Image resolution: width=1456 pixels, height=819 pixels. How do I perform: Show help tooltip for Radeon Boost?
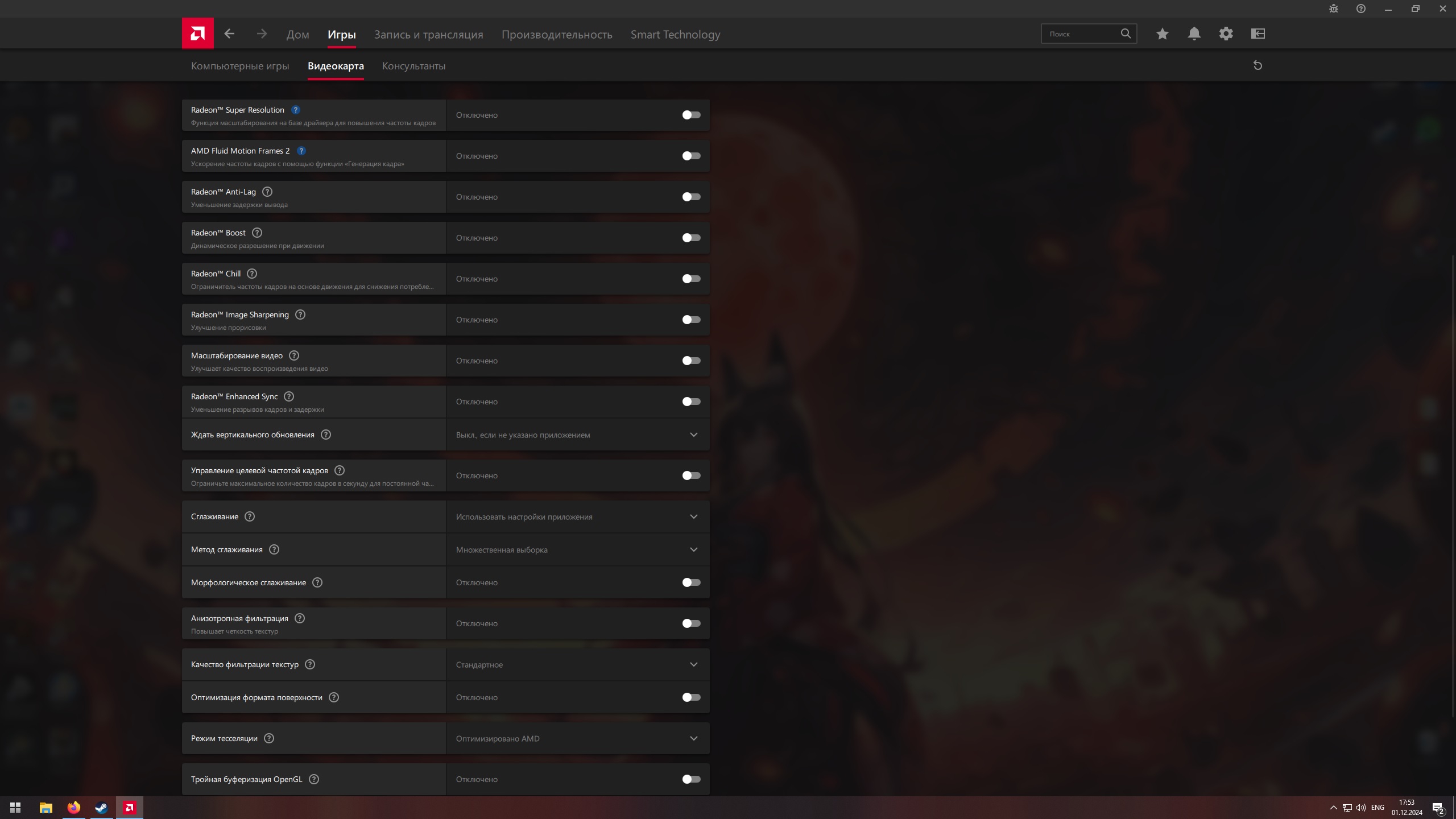pos(257,233)
